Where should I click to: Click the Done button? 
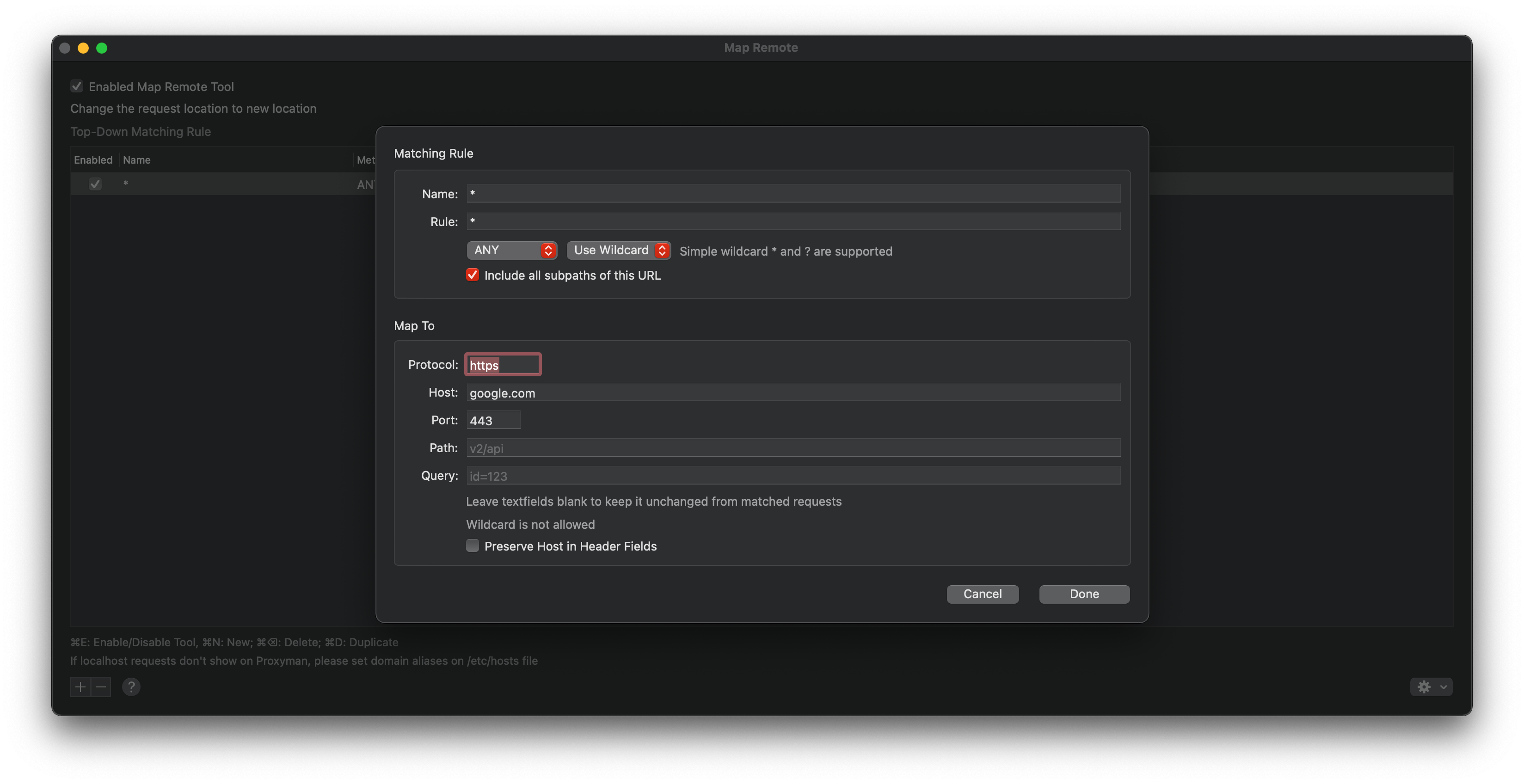(x=1084, y=594)
